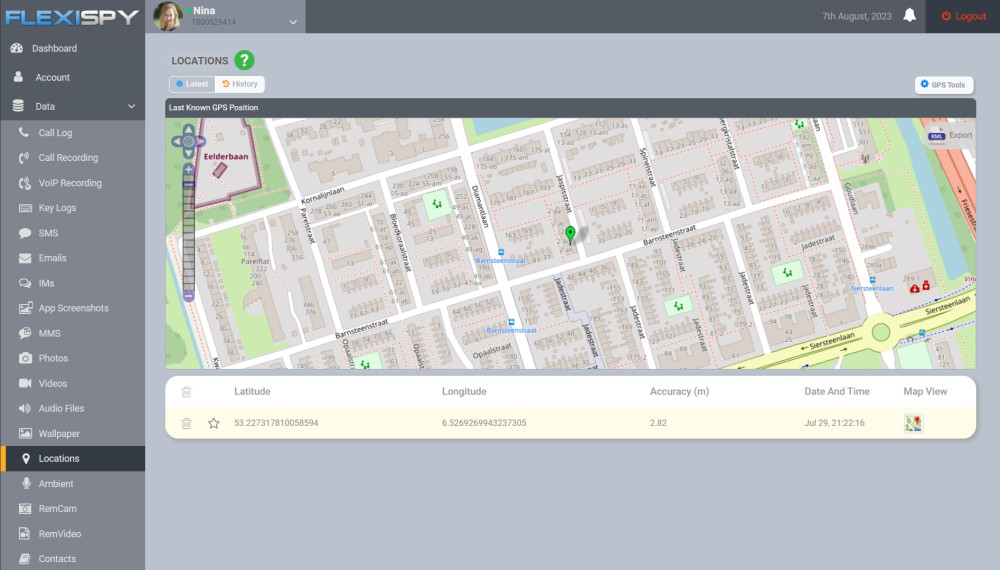
Task: Open map view icon for location row
Action: pyautogui.click(x=913, y=423)
